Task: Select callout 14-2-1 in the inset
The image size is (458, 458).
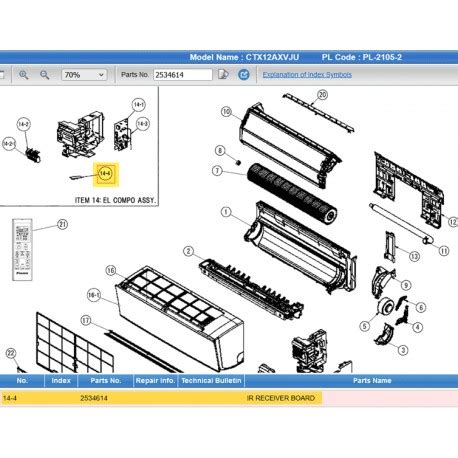Action: click(x=9, y=144)
